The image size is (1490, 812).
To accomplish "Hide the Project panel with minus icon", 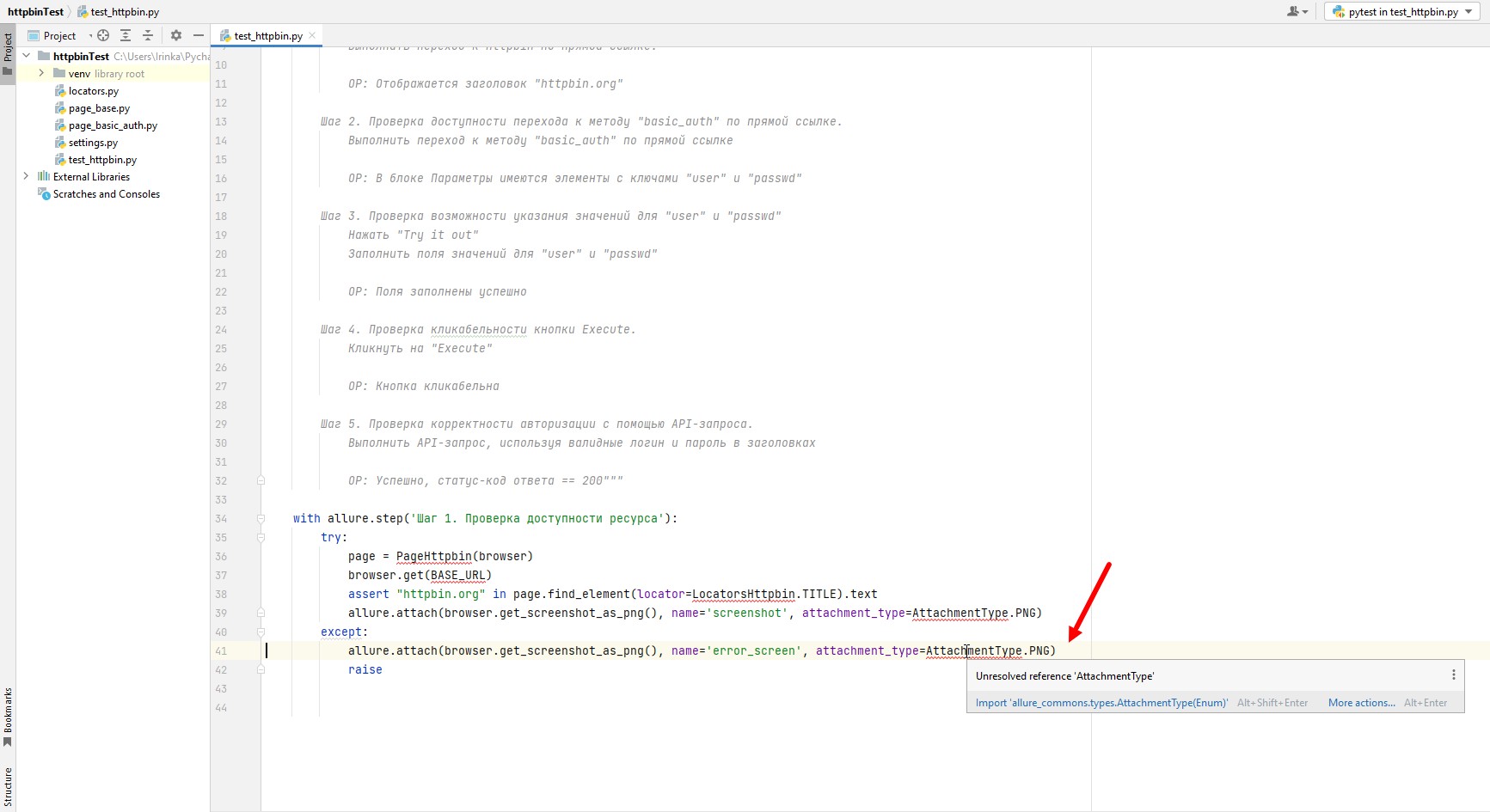I will click(199, 35).
